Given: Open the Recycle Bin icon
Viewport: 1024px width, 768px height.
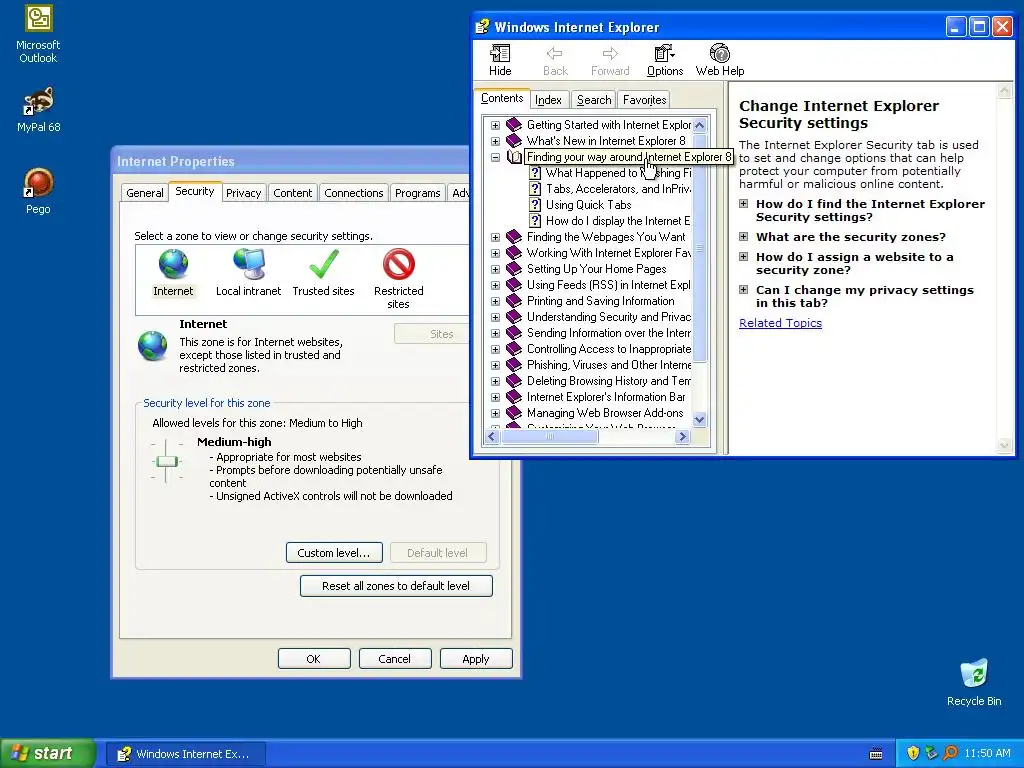Looking at the screenshot, I should [974, 674].
